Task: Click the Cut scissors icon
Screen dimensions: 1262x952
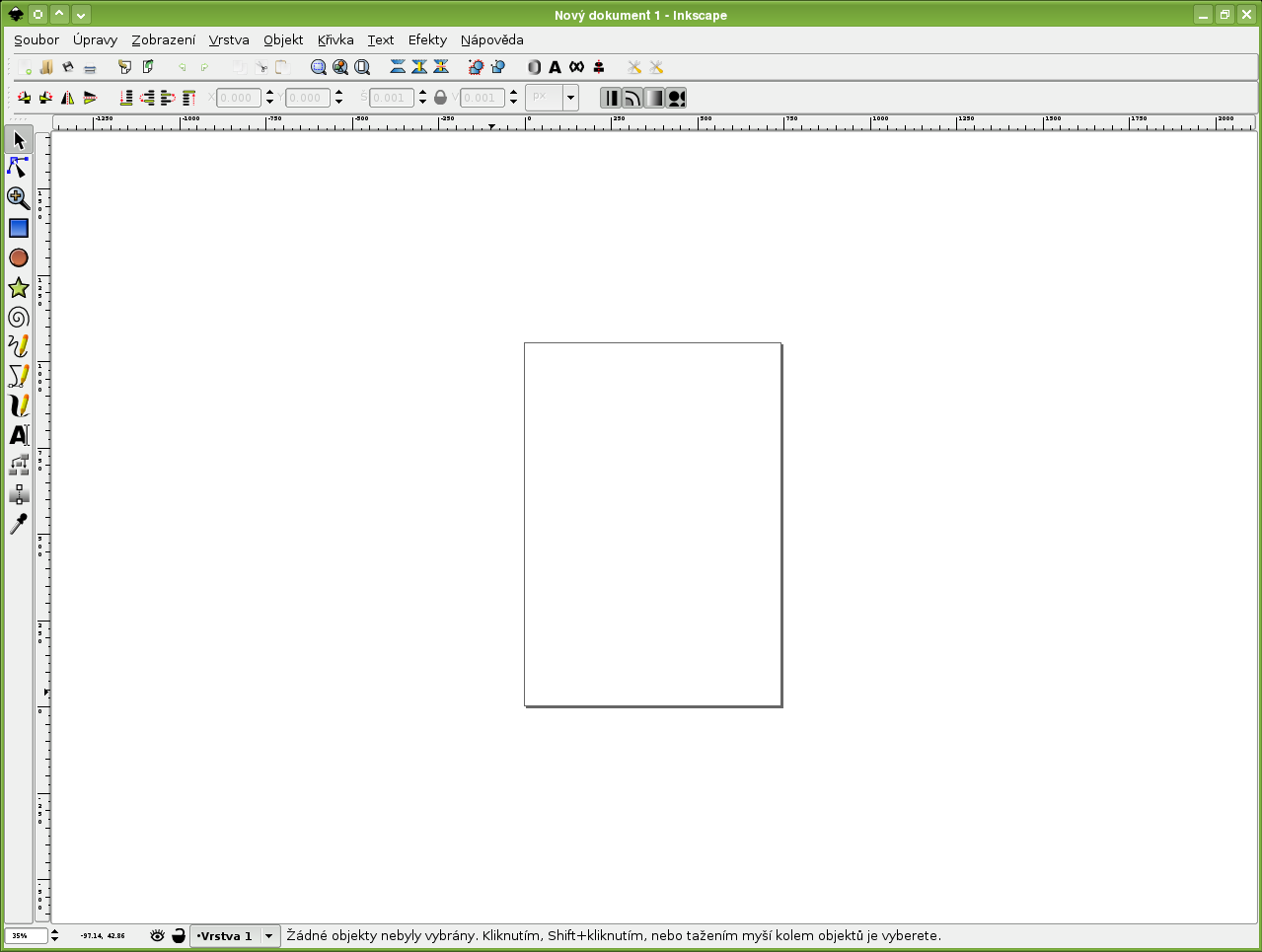Action: pyautogui.click(x=261, y=67)
